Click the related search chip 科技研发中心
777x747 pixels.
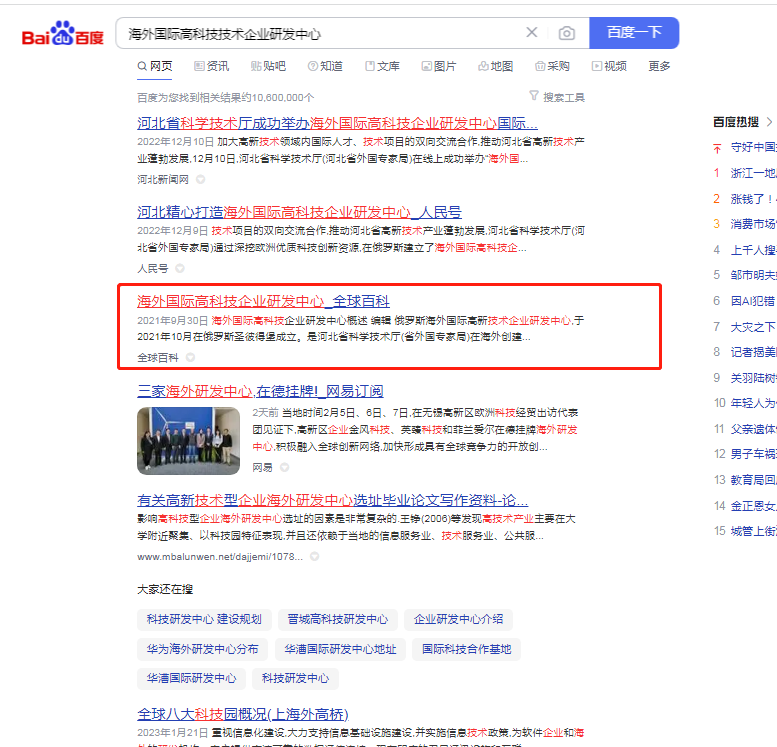(295, 679)
